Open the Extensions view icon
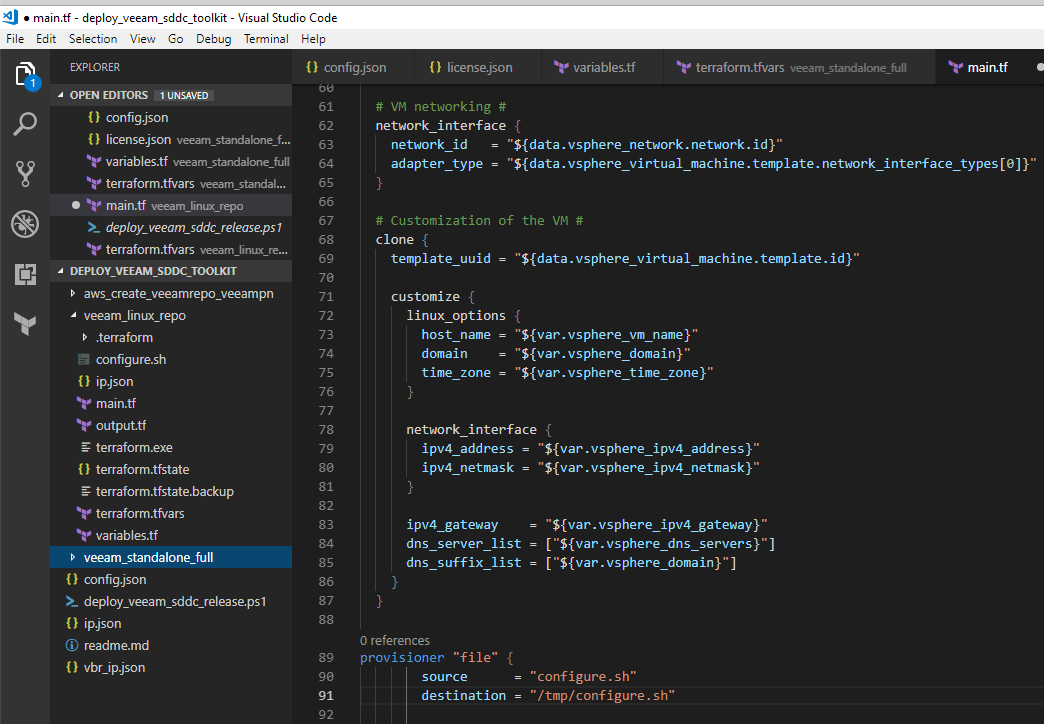Image resolution: width=1044 pixels, height=724 pixels. [25, 274]
